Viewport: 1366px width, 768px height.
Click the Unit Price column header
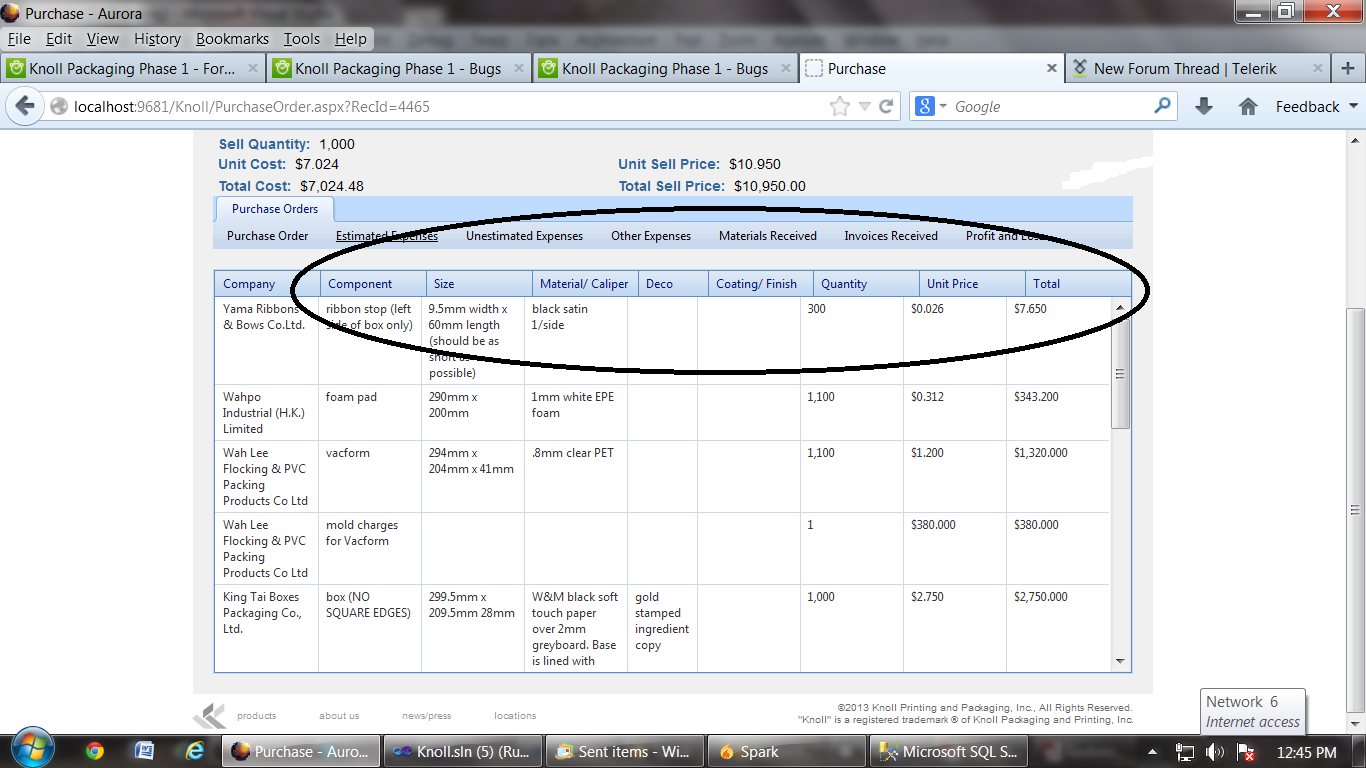coord(972,284)
